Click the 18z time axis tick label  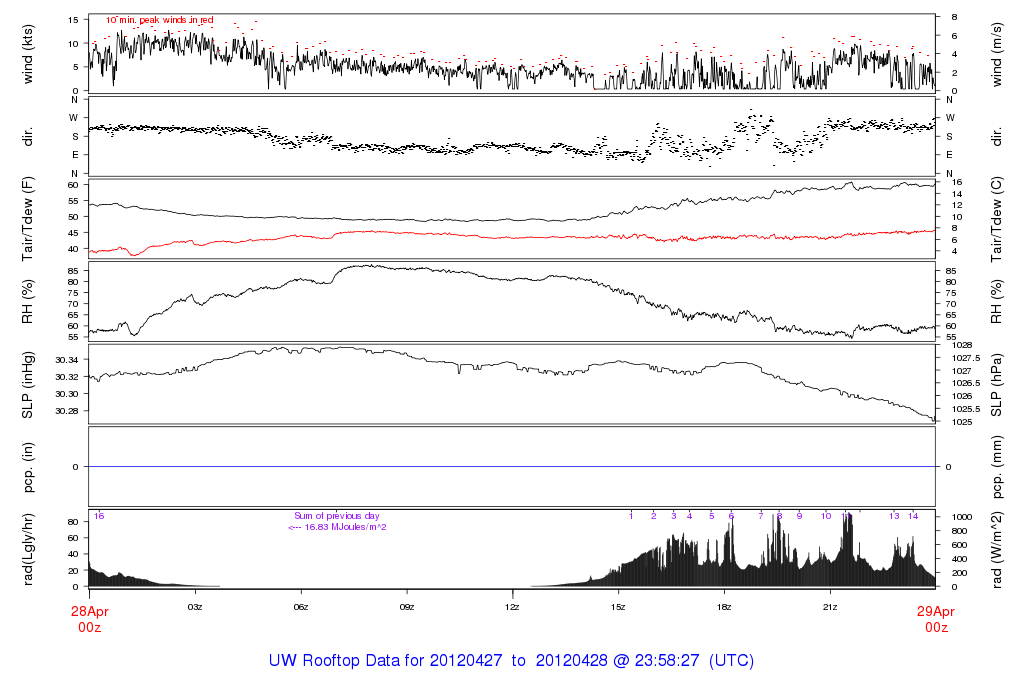(x=724, y=607)
